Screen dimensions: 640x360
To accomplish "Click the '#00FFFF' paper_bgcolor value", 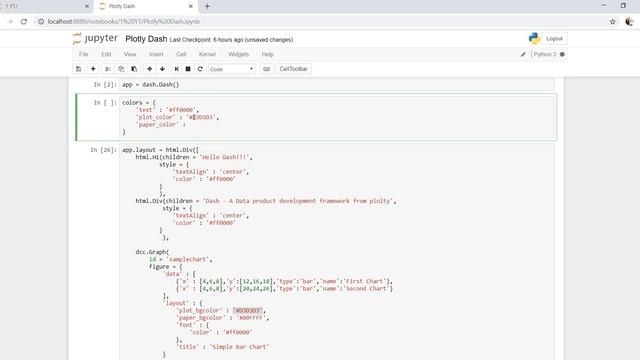I will [252, 318].
